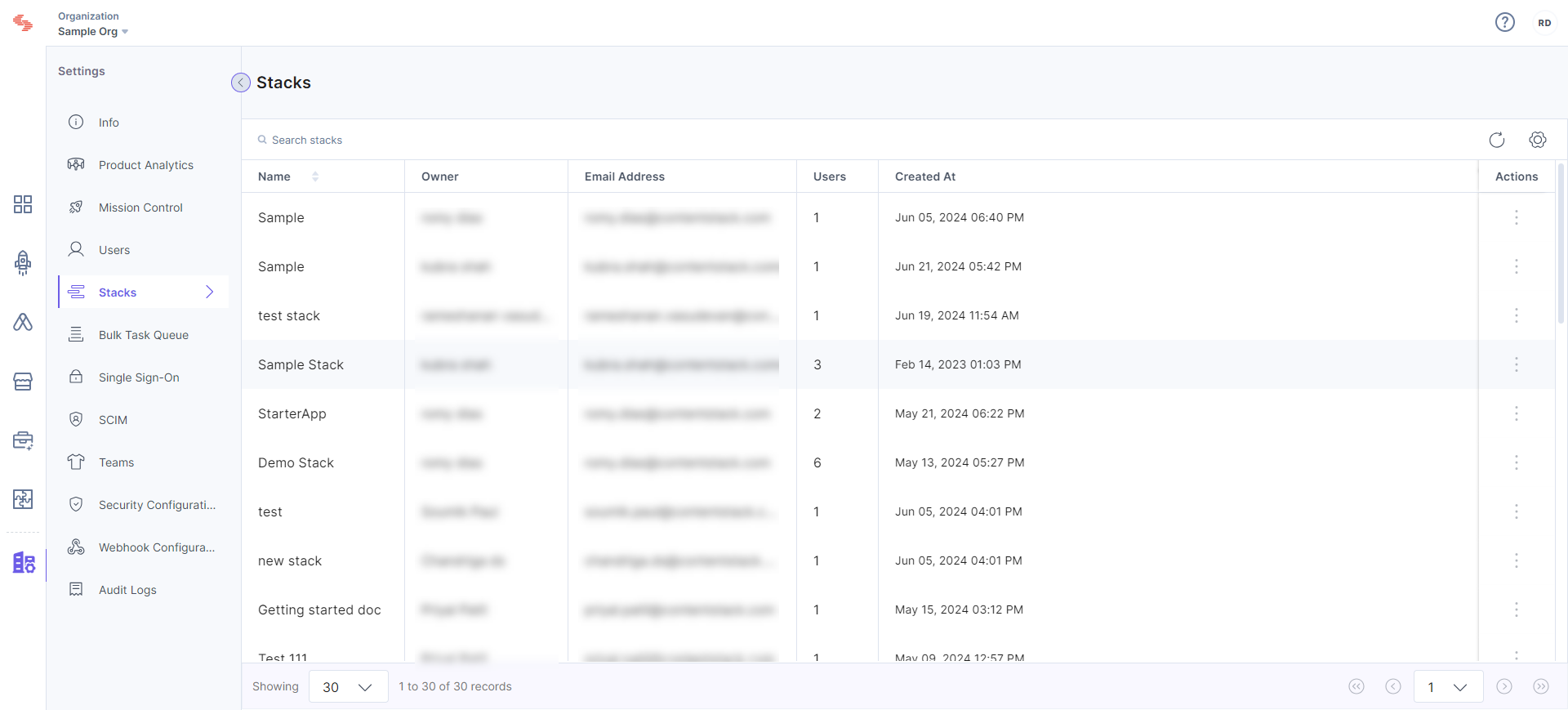Go to previous page of records
The height and width of the screenshot is (710, 1568).
pos(1393,686)
